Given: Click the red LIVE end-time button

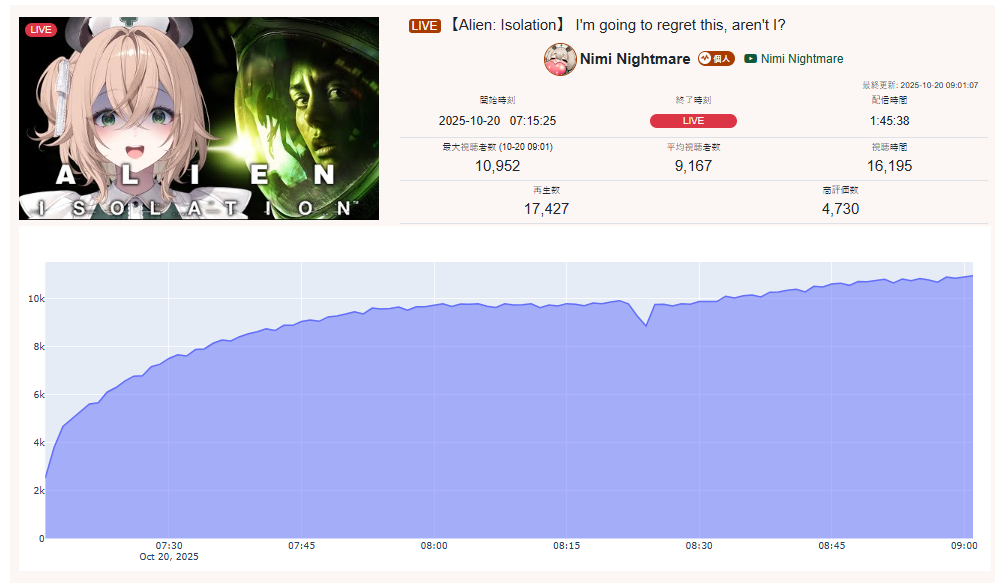Looking at the screenshot, I should pyautogui.click(x=693, y=121).
